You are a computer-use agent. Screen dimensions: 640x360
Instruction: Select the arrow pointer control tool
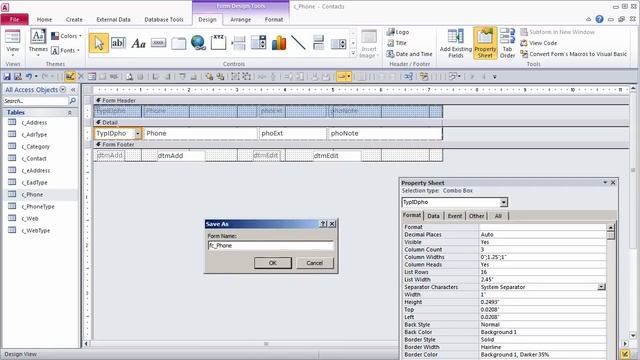[99, 43]
